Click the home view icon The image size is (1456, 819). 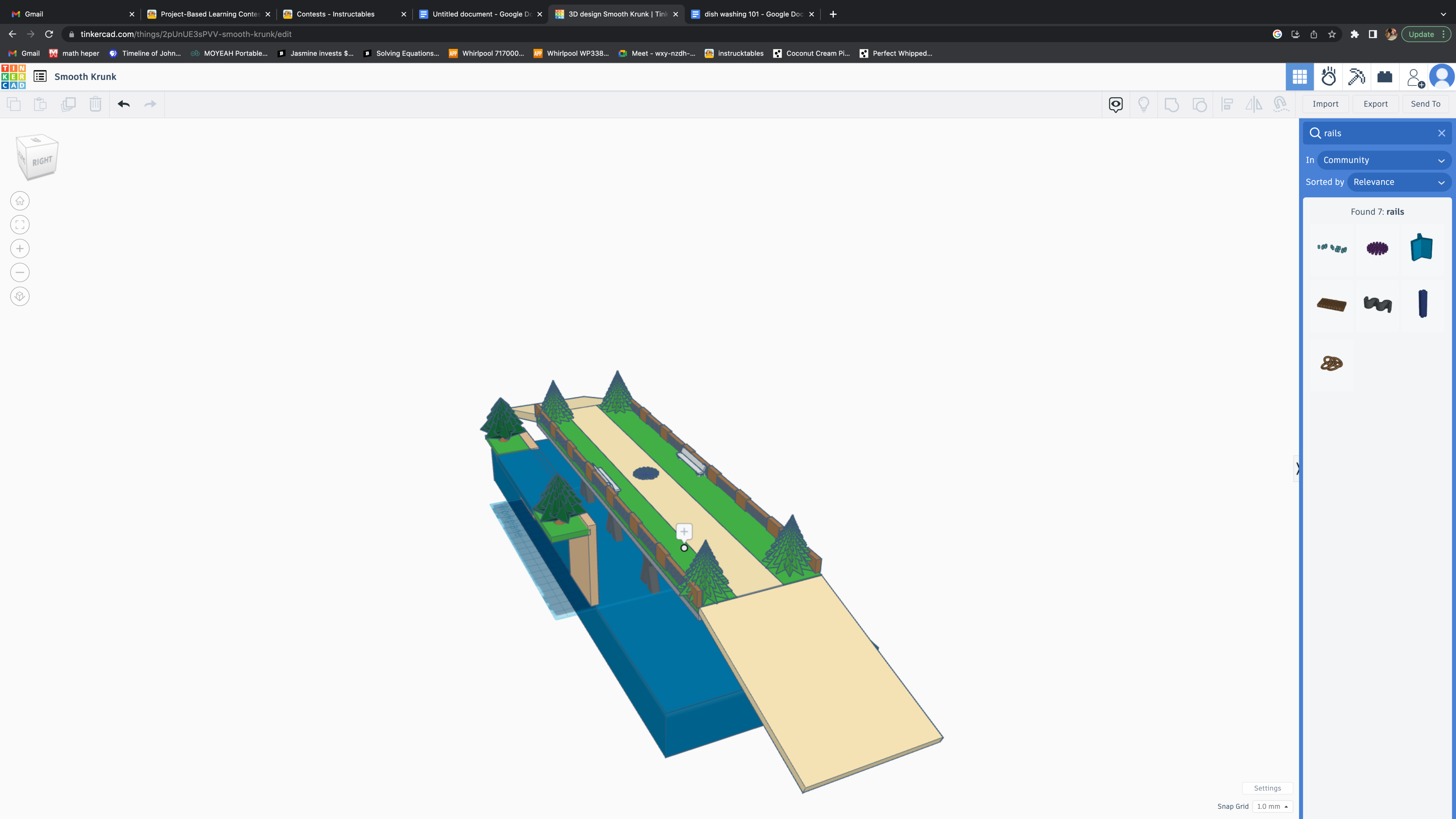point(20,201)
